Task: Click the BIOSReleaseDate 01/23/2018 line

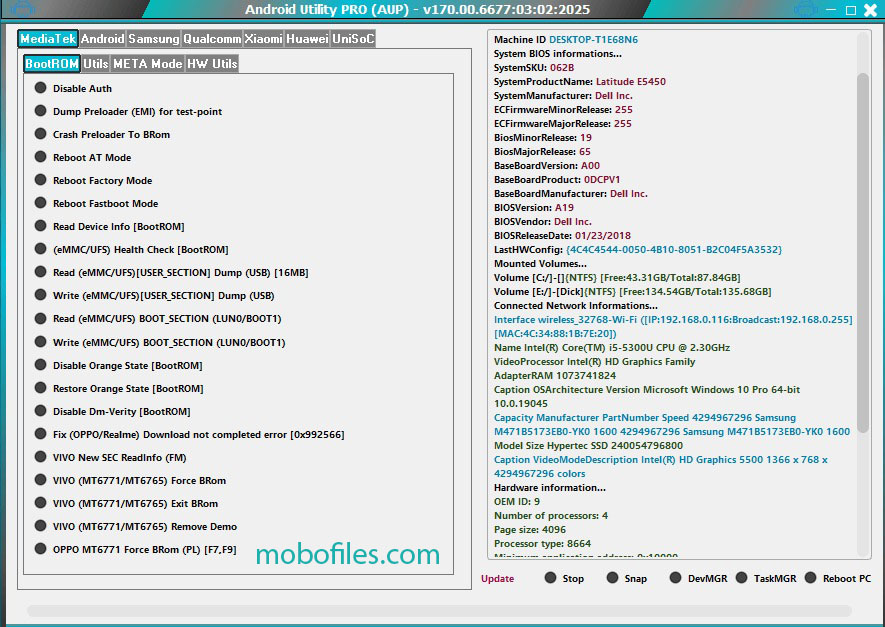Action: tap(562, 235)
